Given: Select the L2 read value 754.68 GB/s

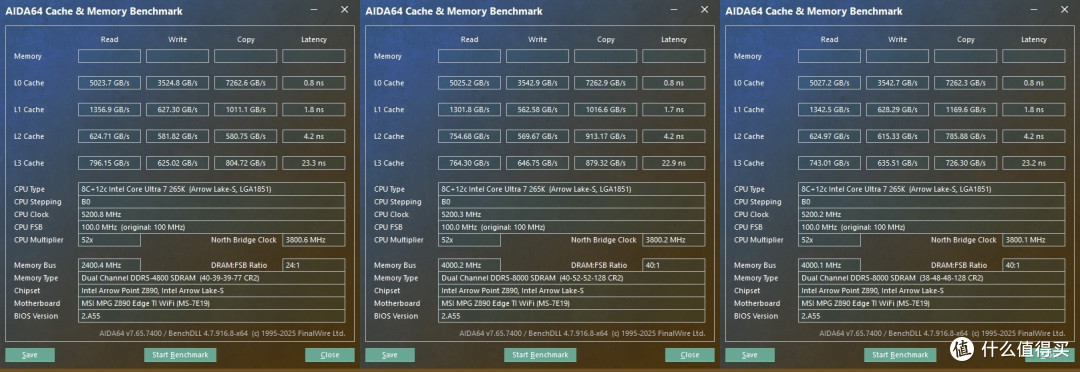Looking at the screenshot, I should click(x=469, y=136).
